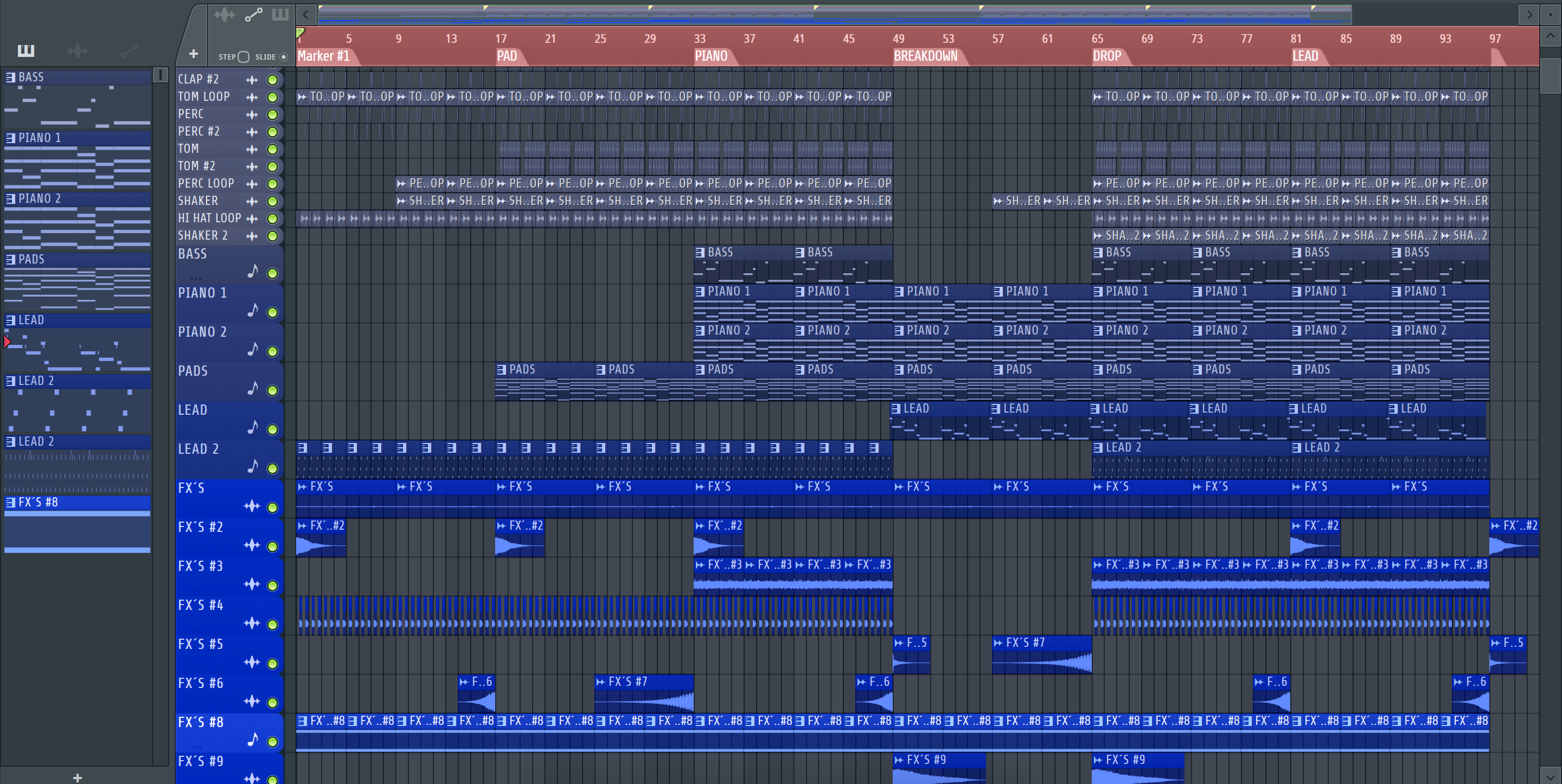Jump to DROP marker
This screenshot has height=784, width=1562.
(1107, 56)
